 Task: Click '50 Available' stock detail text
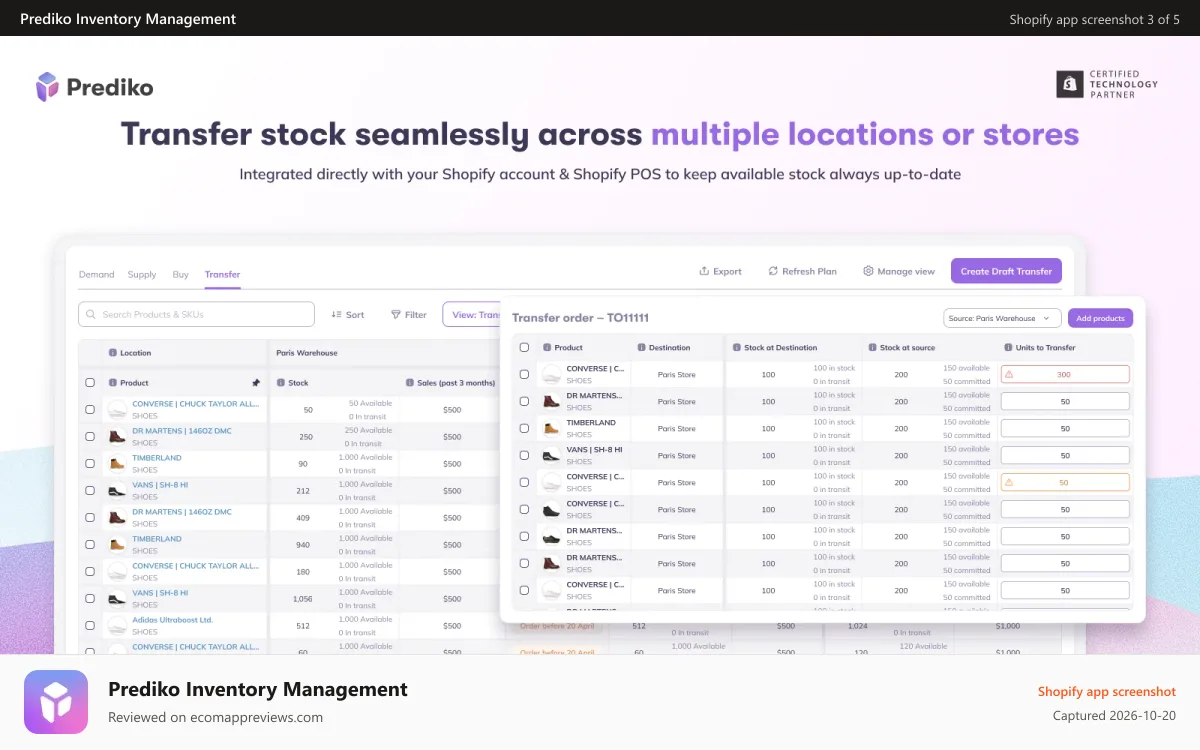(x=370, y=404)
